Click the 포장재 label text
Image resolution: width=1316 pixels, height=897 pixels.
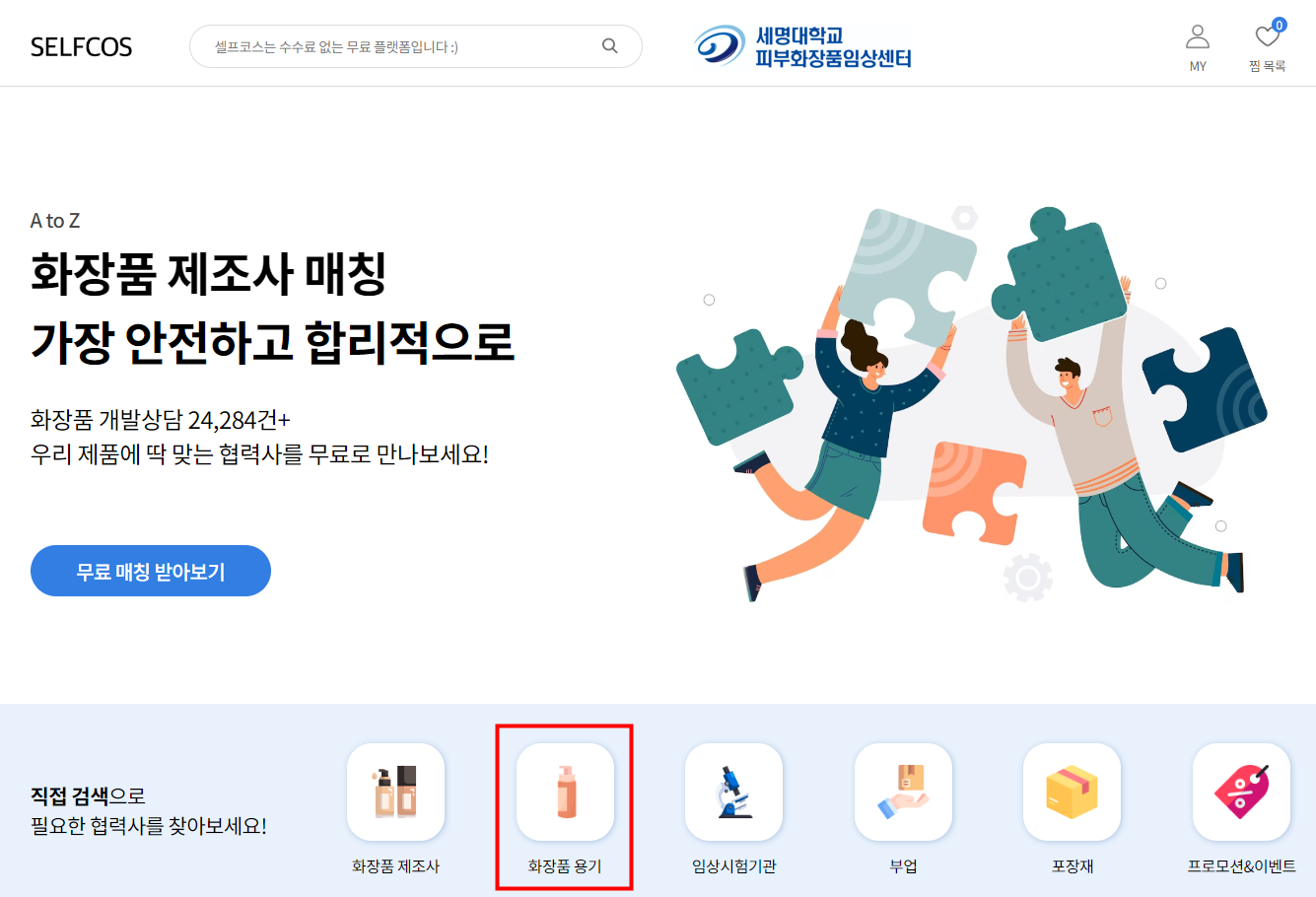(1073, 866)
